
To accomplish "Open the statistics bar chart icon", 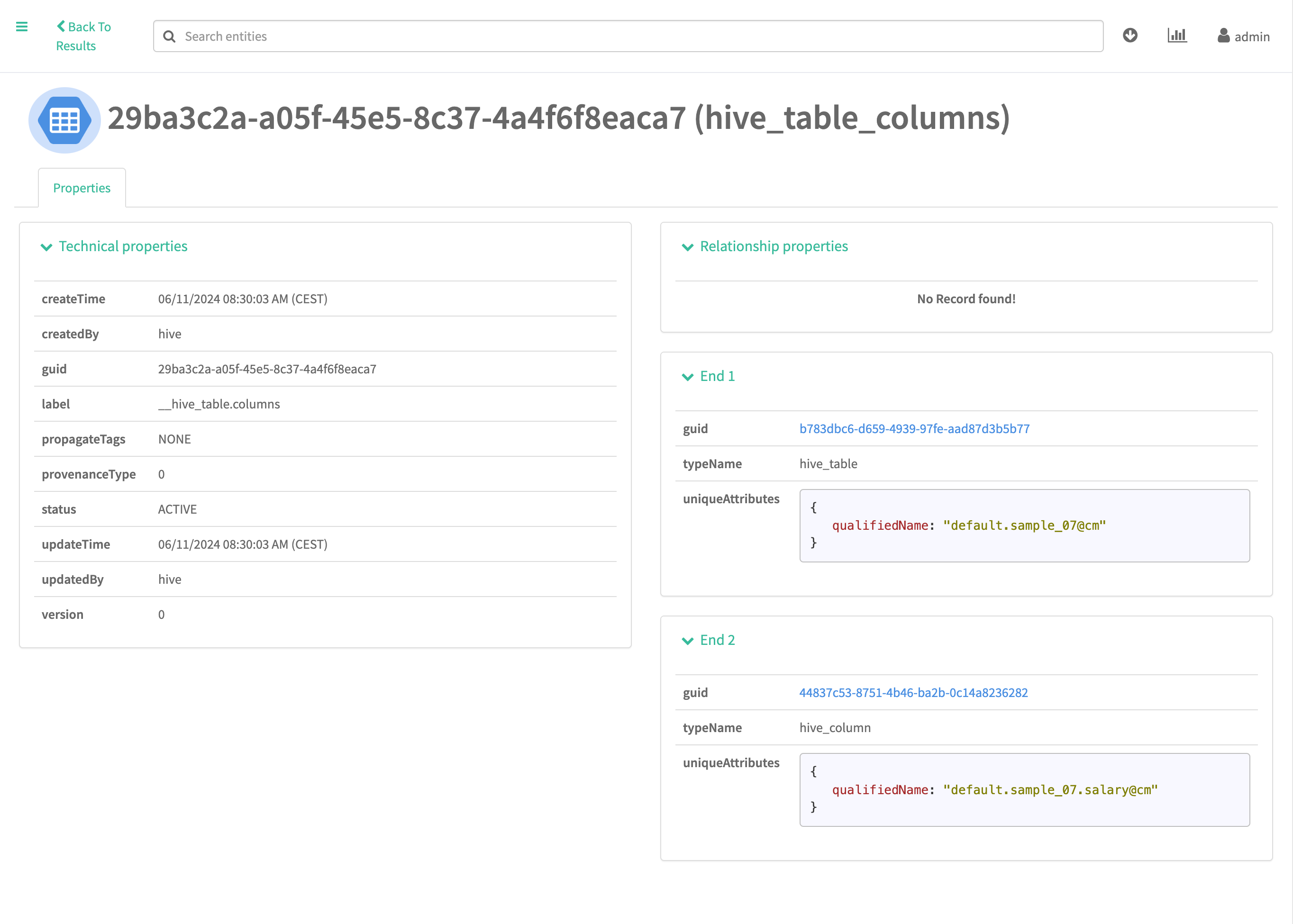I will (1176, 36).
